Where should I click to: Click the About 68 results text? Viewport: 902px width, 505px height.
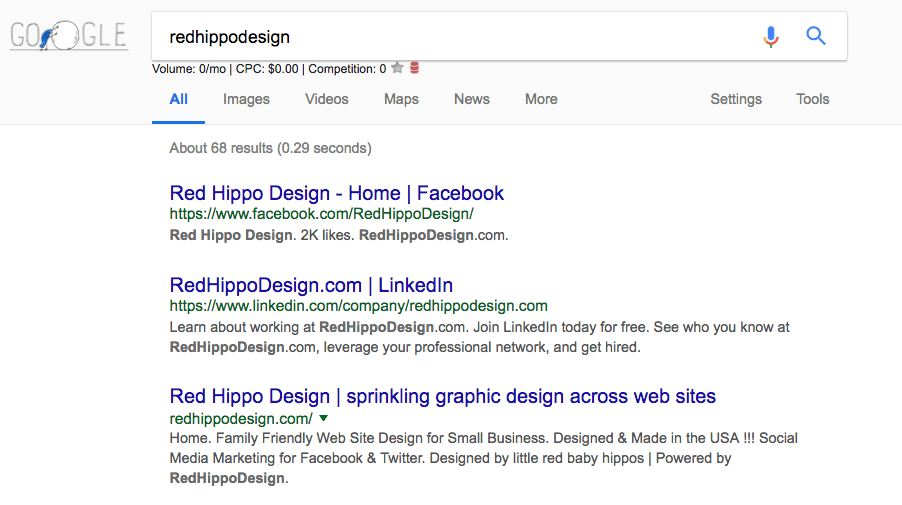(270, 148)
